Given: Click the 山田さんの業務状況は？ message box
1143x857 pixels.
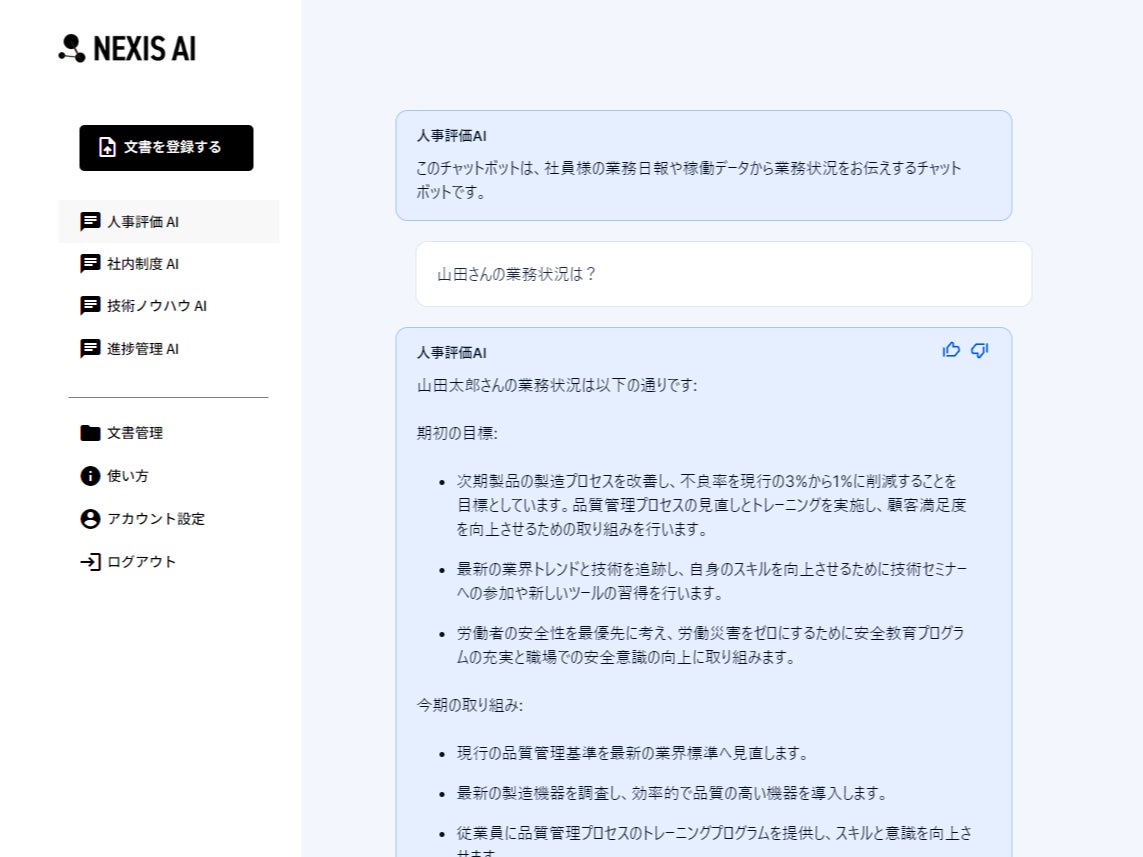Looking at the screenshot, I should click(x=724, y=274).
